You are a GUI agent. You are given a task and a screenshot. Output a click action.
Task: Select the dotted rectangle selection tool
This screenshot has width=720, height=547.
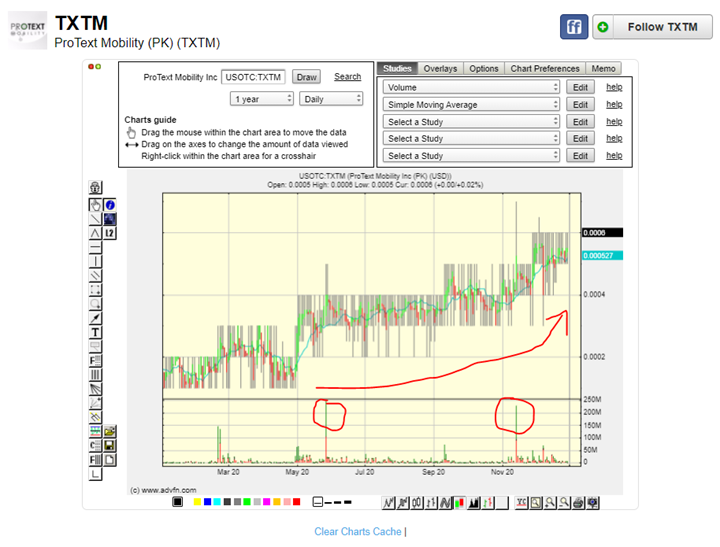coord(95,290)
